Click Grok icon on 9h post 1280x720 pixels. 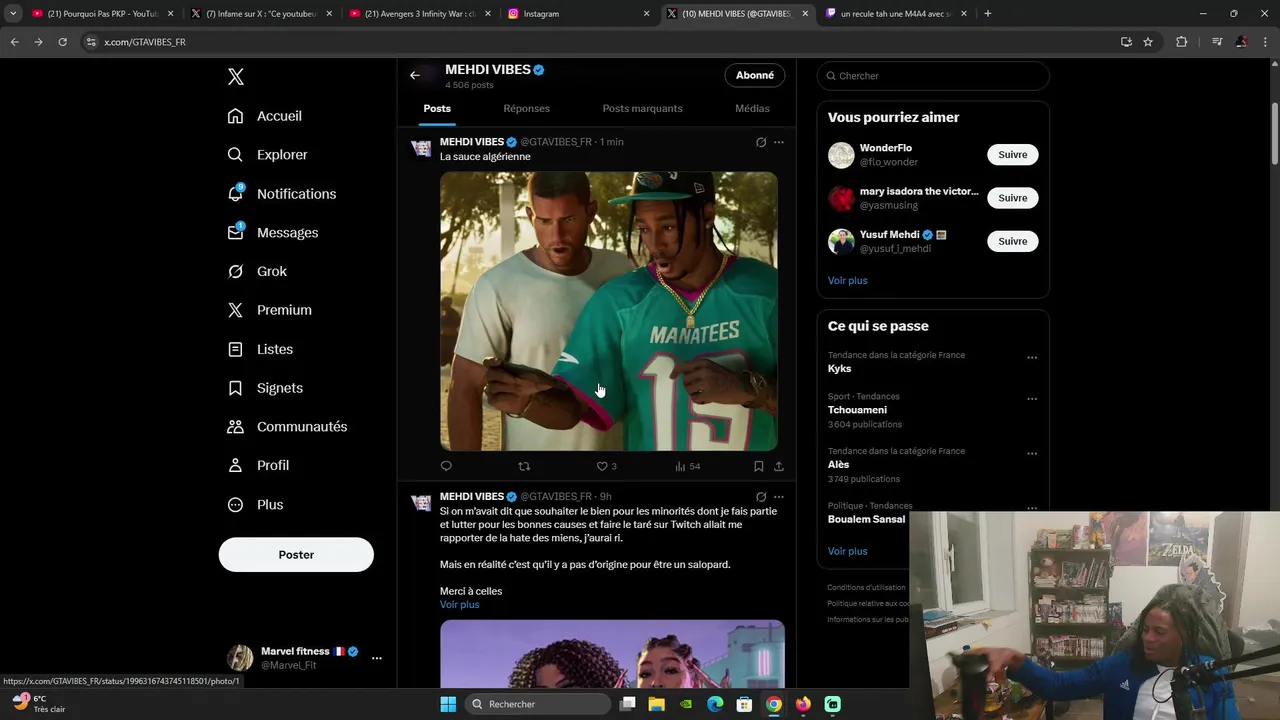(x=761, y=497)
